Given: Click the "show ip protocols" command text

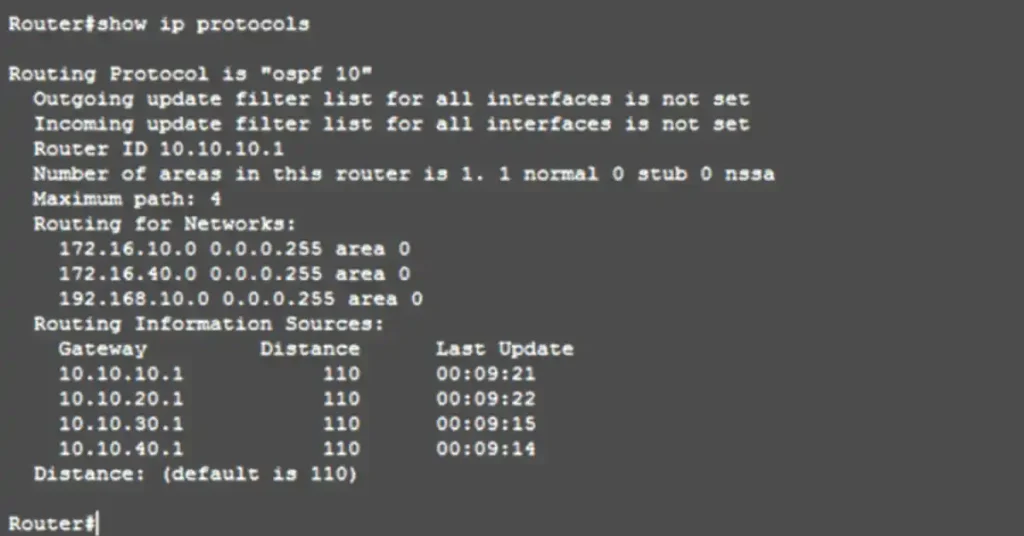Looking at the screenshot, I should pos(203,24).
